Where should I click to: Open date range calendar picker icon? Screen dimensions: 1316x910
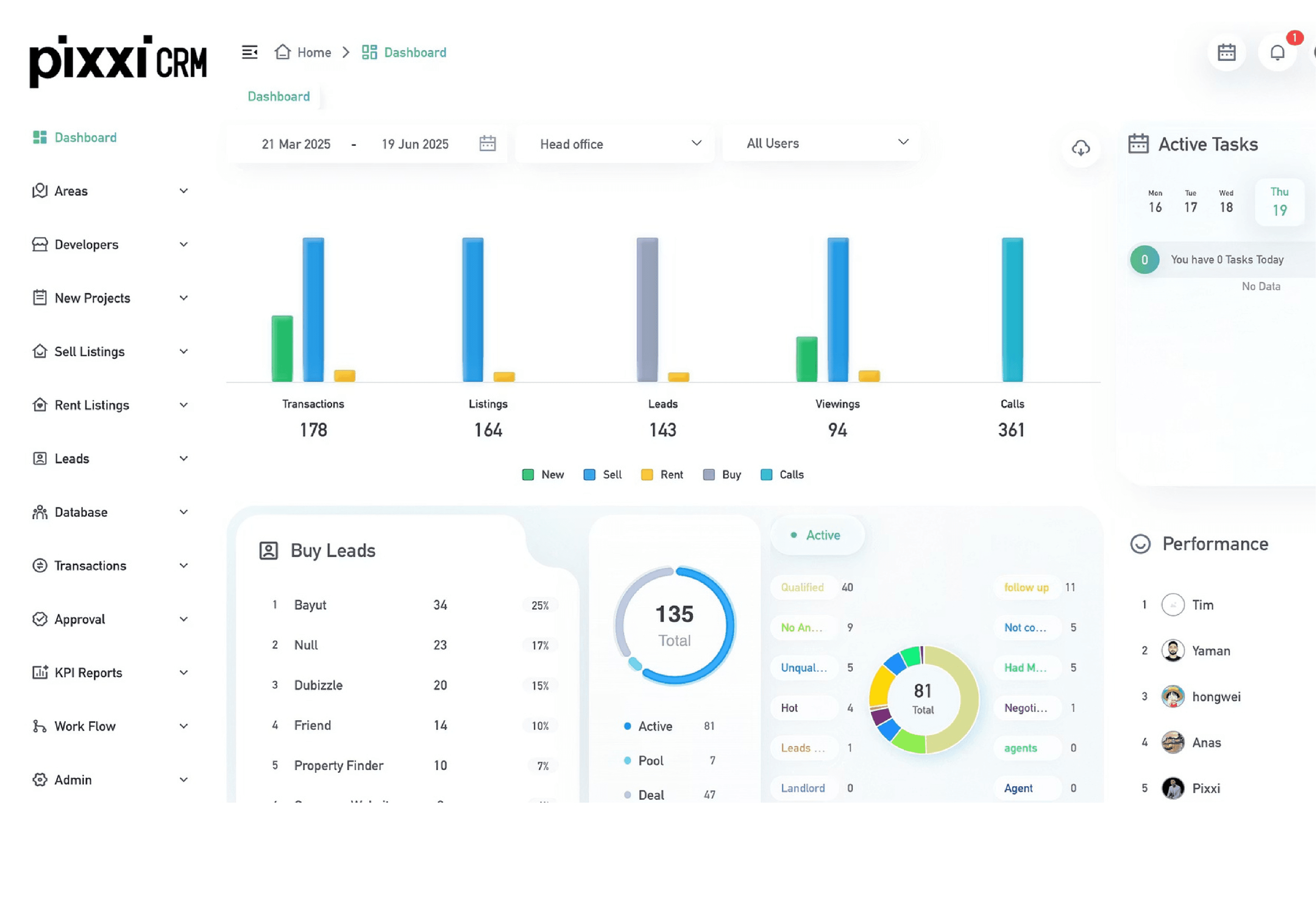pos(487,143)
